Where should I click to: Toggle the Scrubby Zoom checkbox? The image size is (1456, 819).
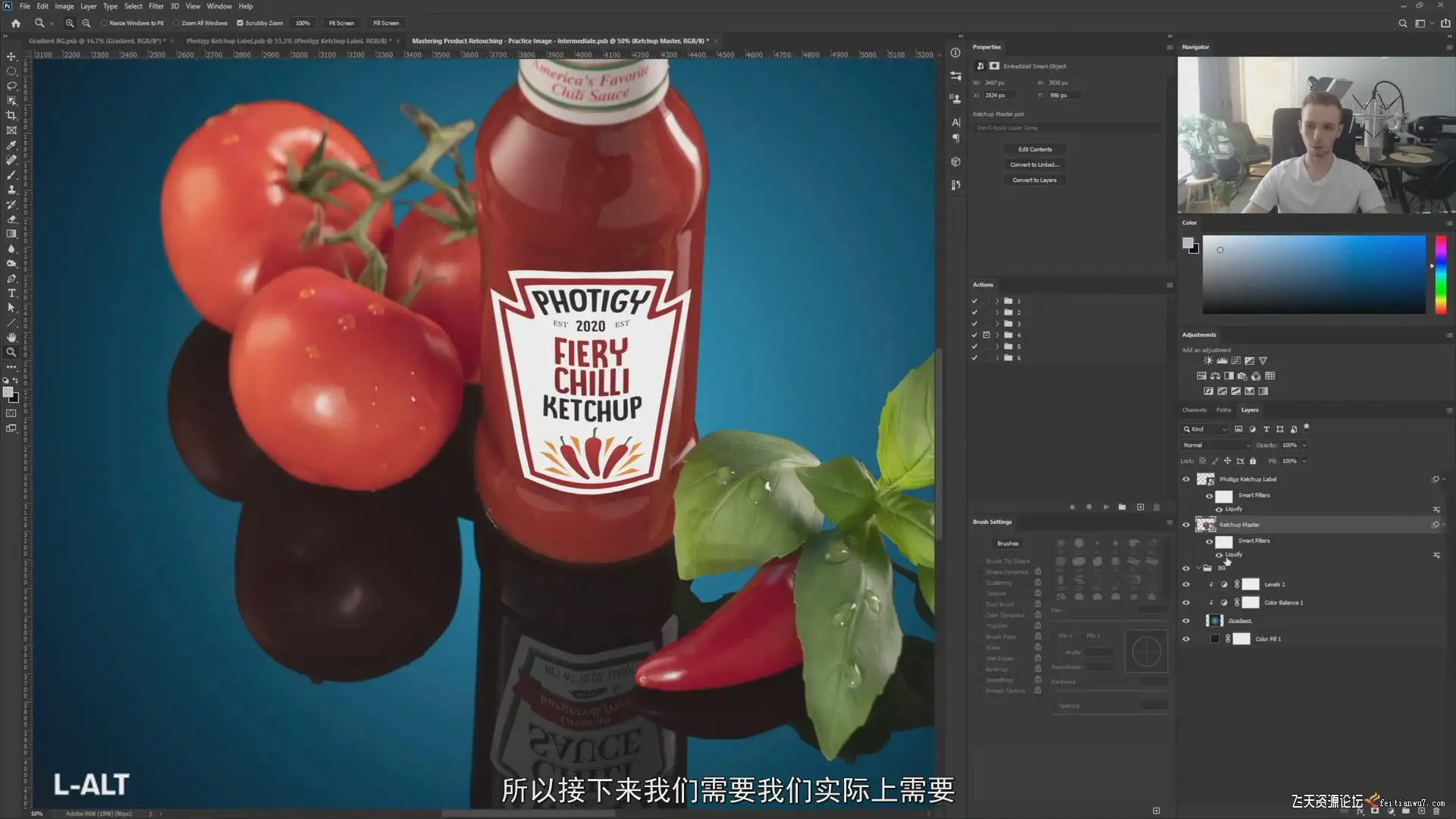[240, 23]
